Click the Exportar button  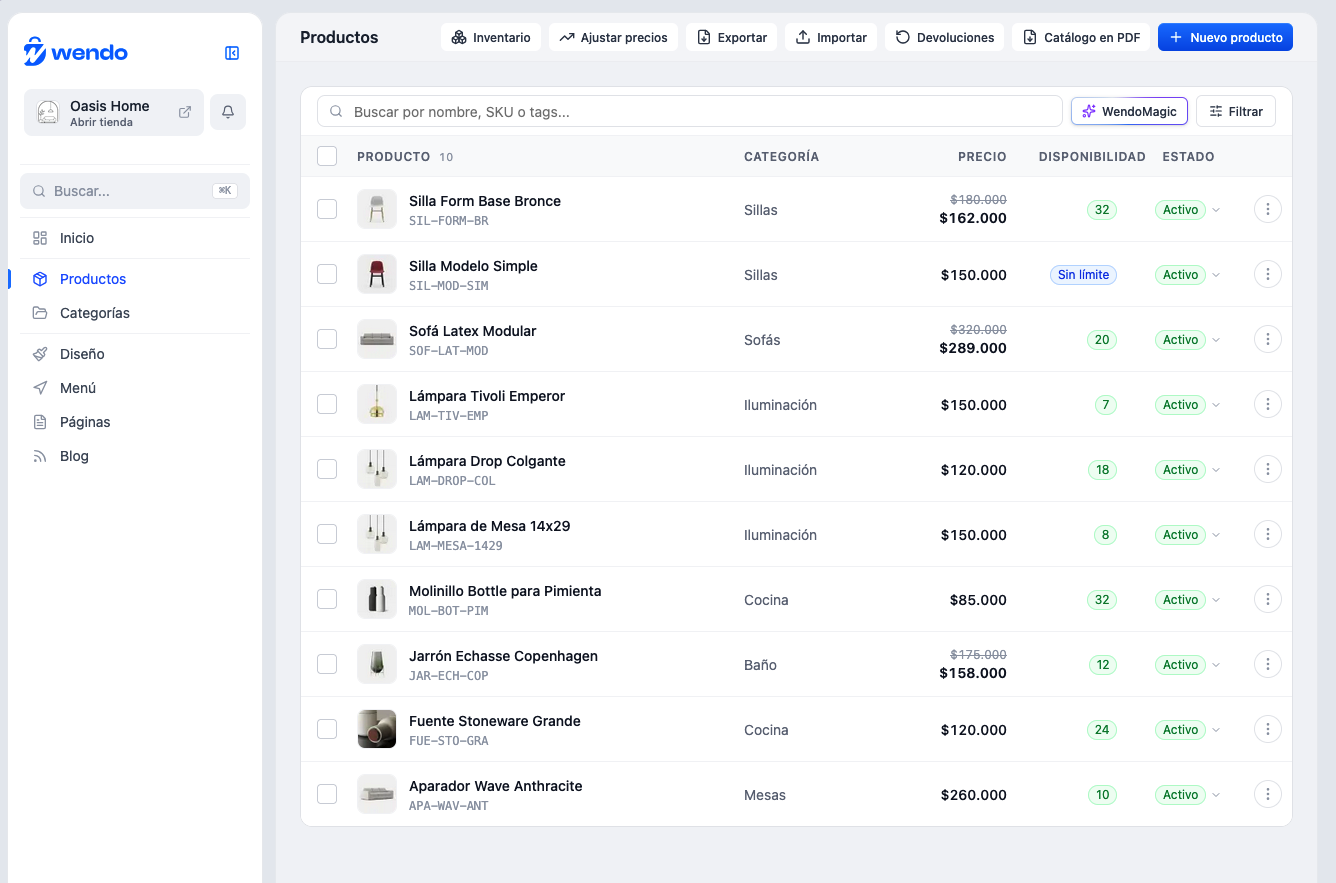[732, 37]
